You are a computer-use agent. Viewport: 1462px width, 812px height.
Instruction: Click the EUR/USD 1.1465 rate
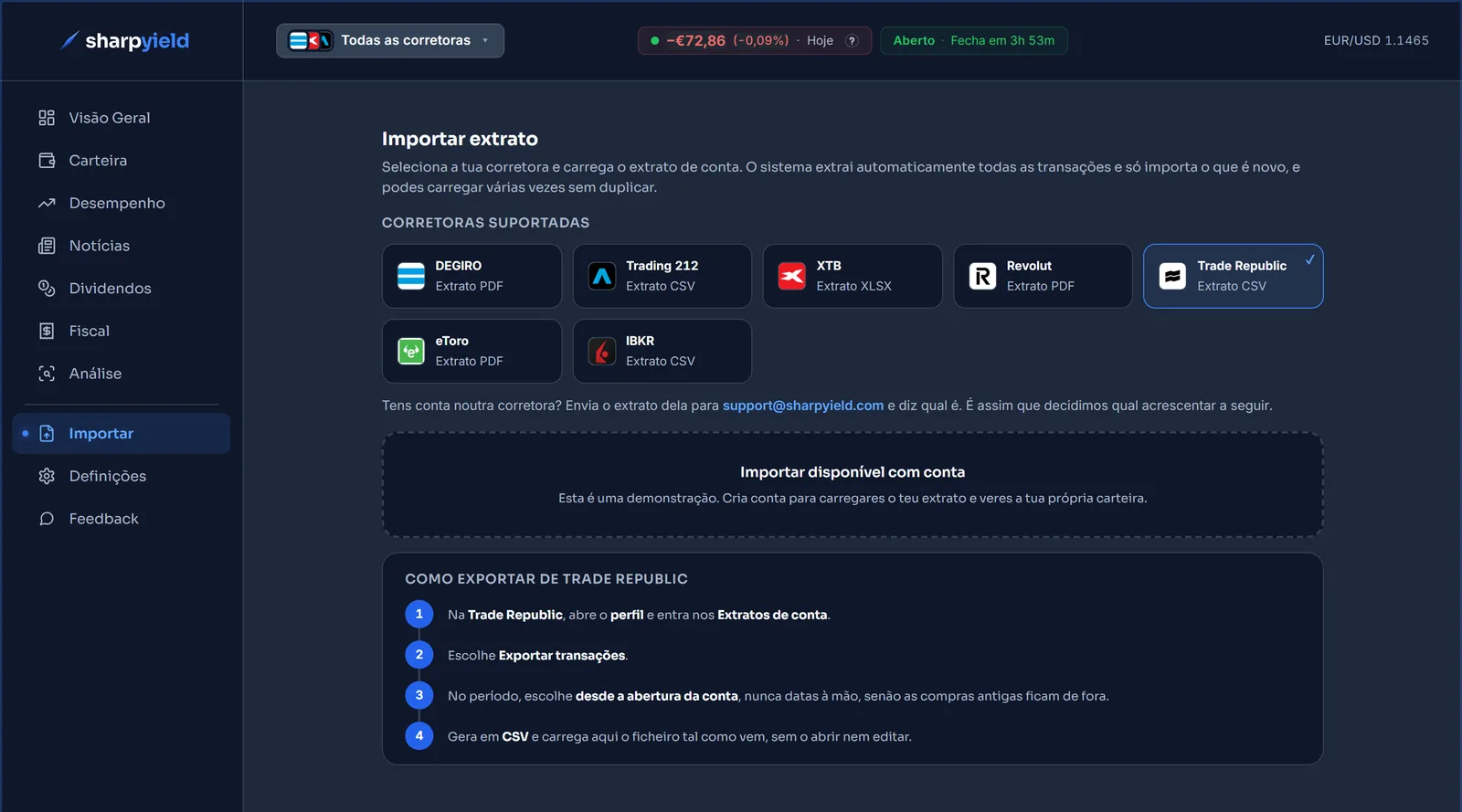1376,41
